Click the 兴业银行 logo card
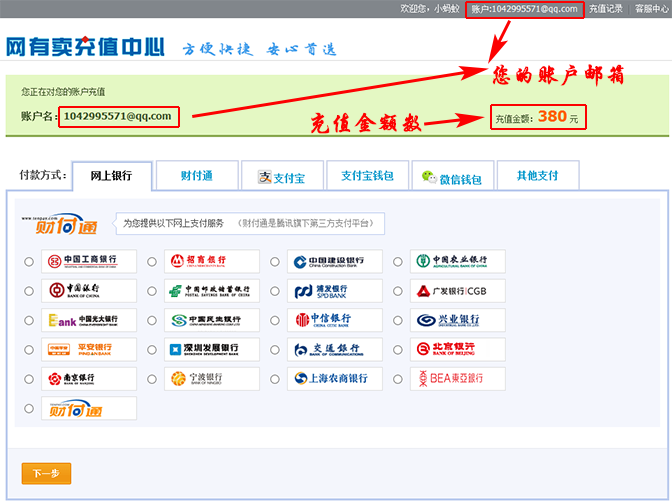 pyautogui.click(x=458, y=320)
